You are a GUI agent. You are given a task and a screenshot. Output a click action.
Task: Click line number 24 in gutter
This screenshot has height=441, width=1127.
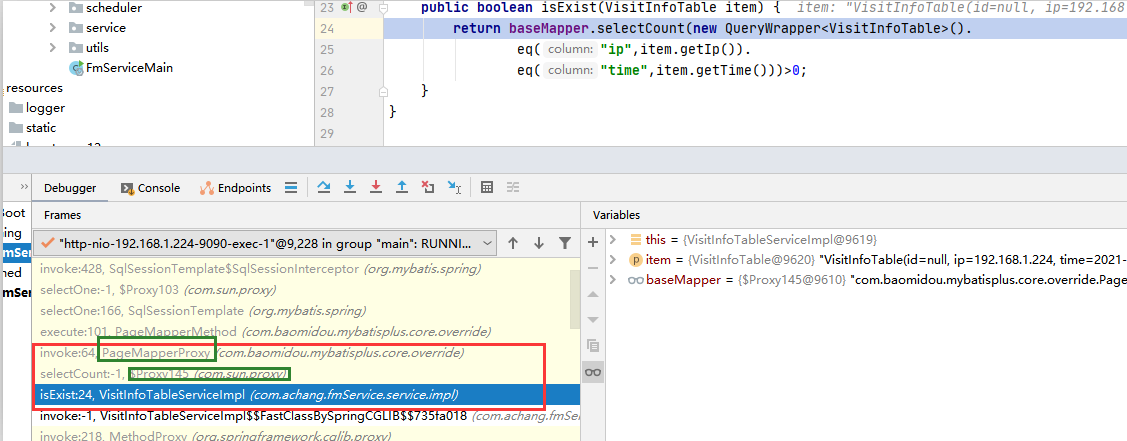click(327, 29)
